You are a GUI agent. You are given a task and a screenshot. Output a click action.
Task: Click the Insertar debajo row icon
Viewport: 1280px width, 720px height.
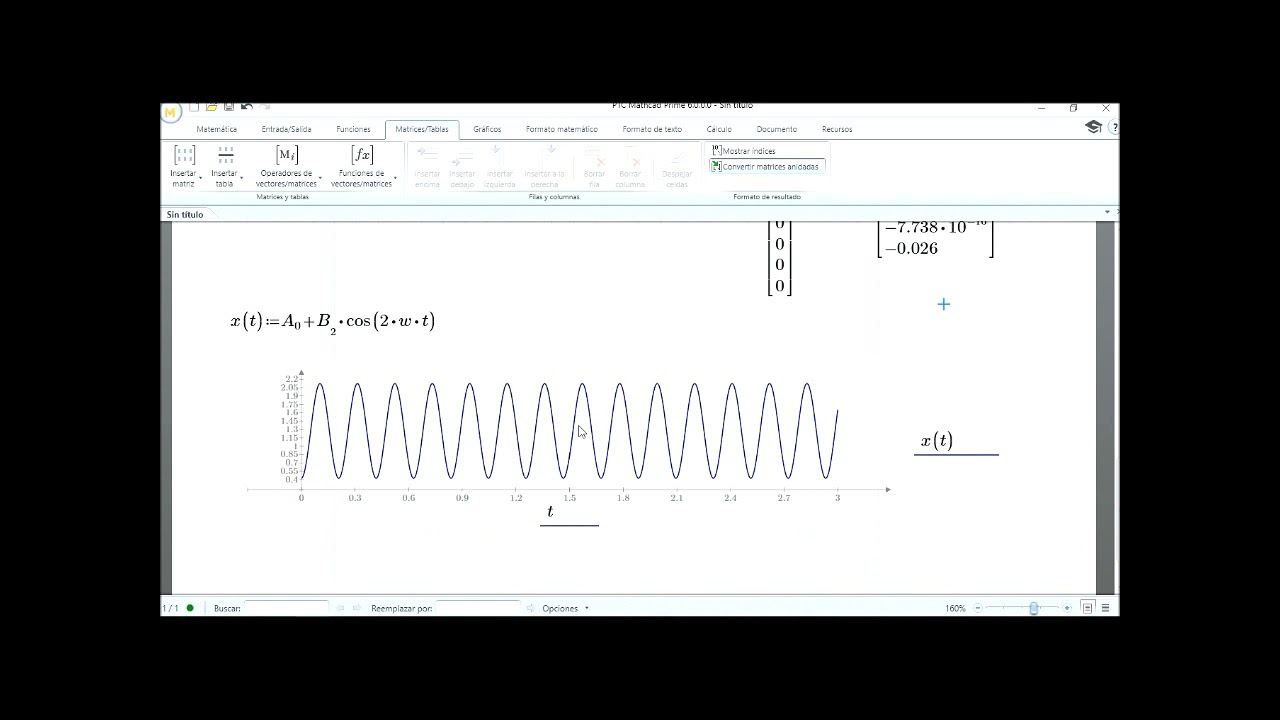pyautogui.click(x=462, y=155)
